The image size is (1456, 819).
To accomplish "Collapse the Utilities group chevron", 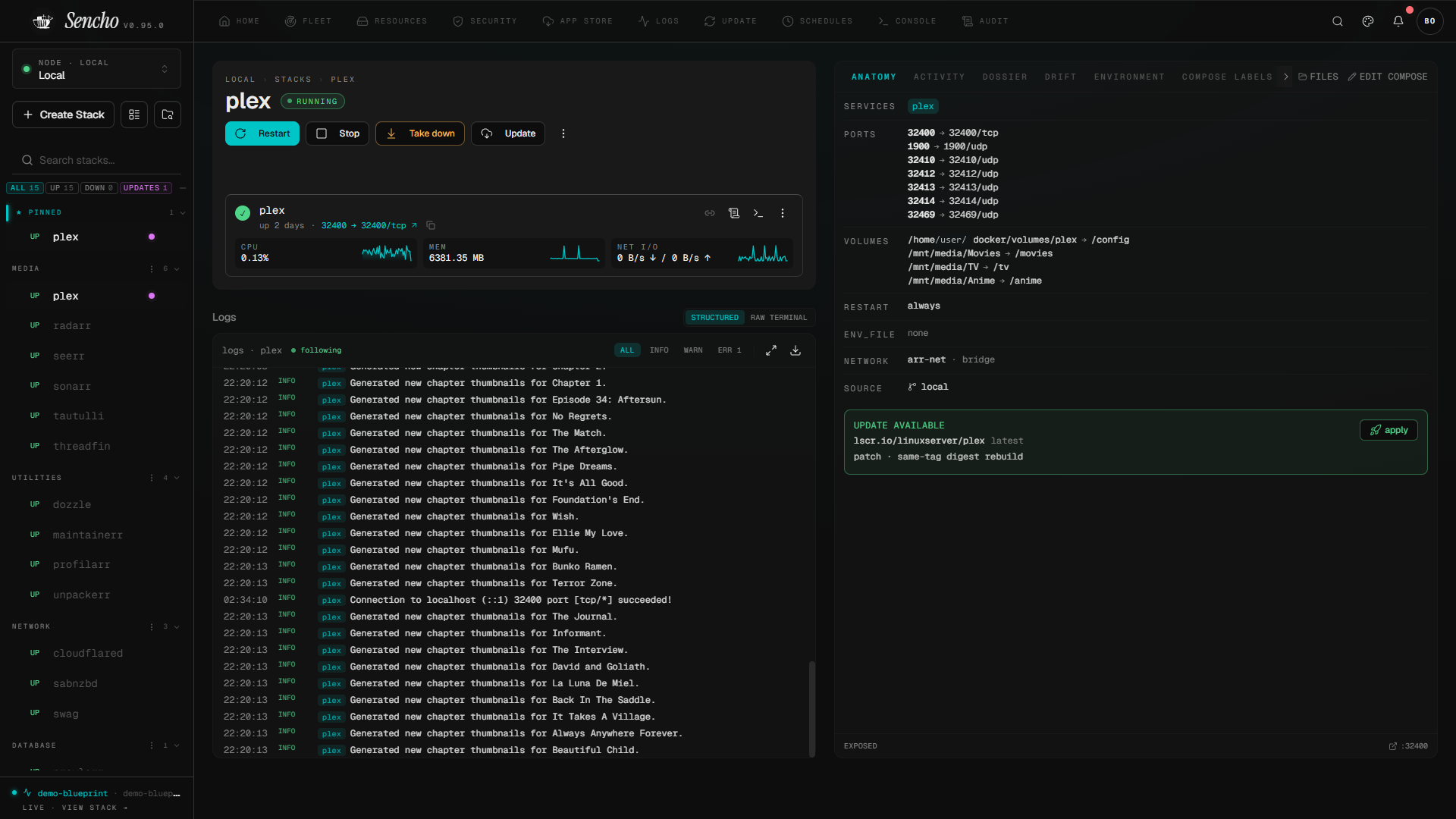I will [177, 478].
